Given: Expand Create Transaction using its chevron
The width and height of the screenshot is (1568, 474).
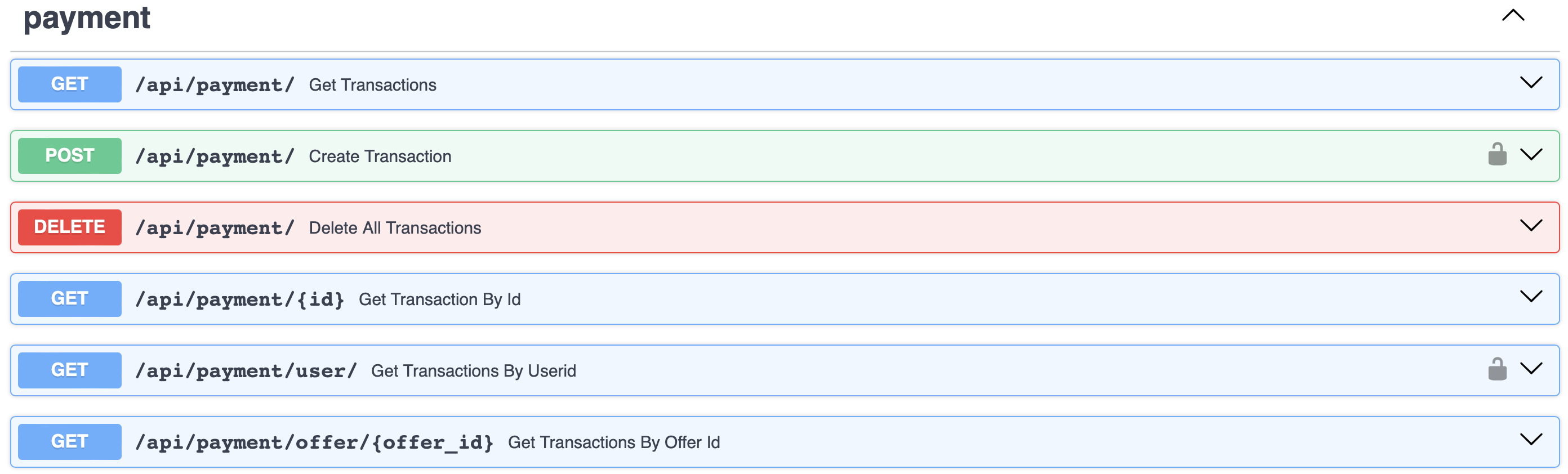Looking at the screenshot, I should pos(1532,155).
